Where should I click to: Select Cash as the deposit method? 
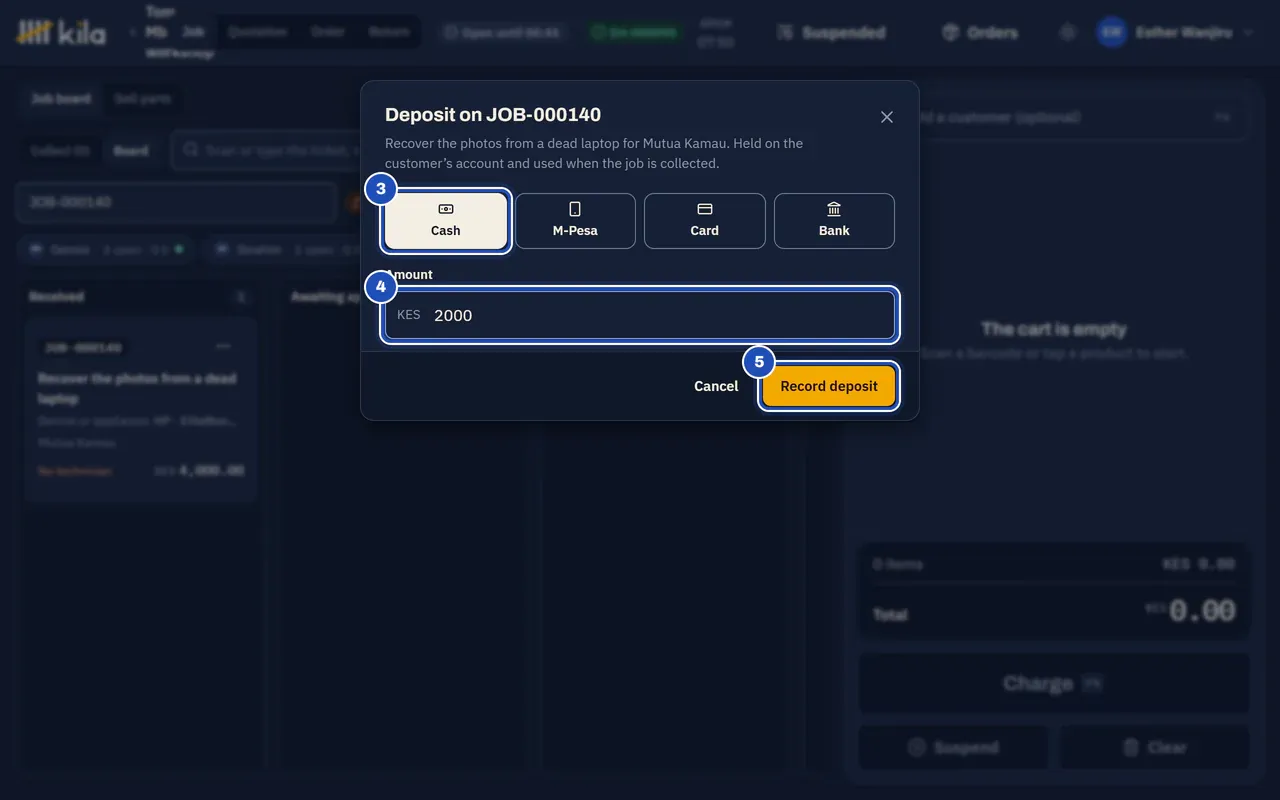pyautogui.click(x=446, y=221)
